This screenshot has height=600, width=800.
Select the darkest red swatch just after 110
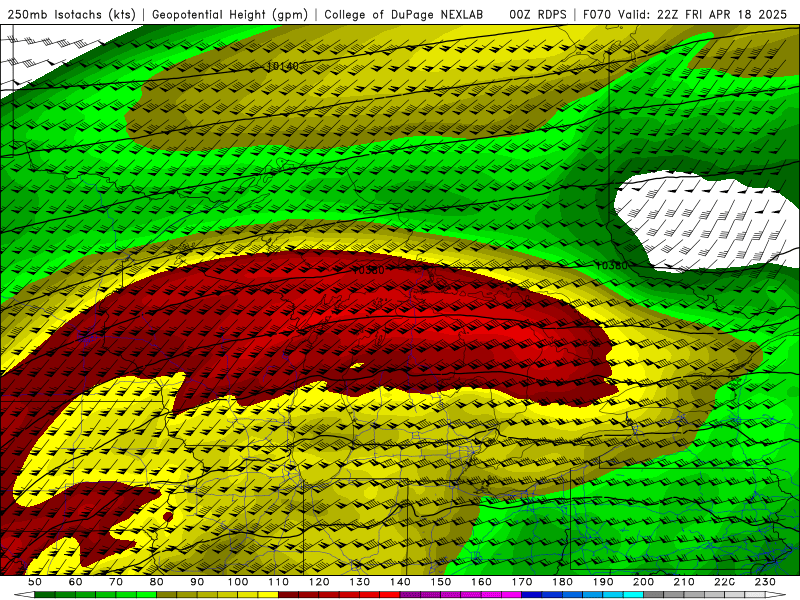[288, 595]
